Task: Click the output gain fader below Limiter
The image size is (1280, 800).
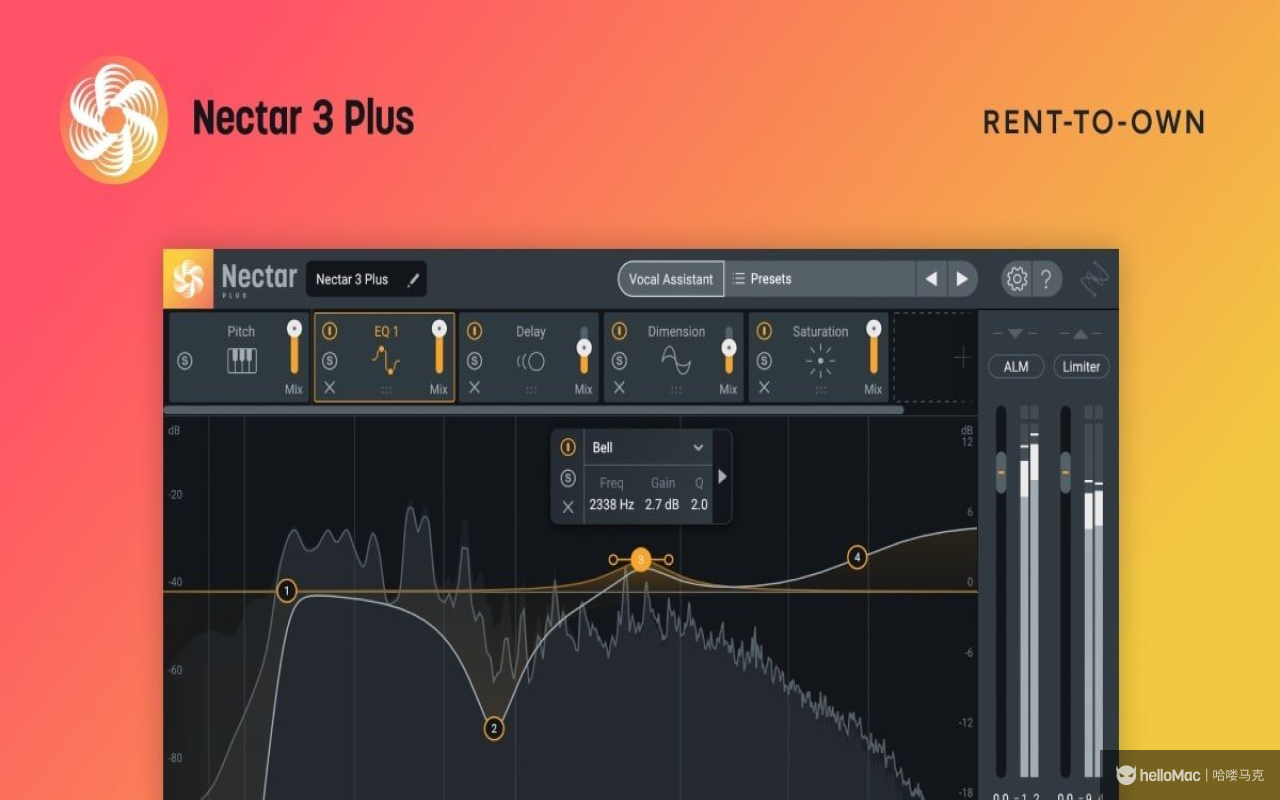Action: [1066, 472]
